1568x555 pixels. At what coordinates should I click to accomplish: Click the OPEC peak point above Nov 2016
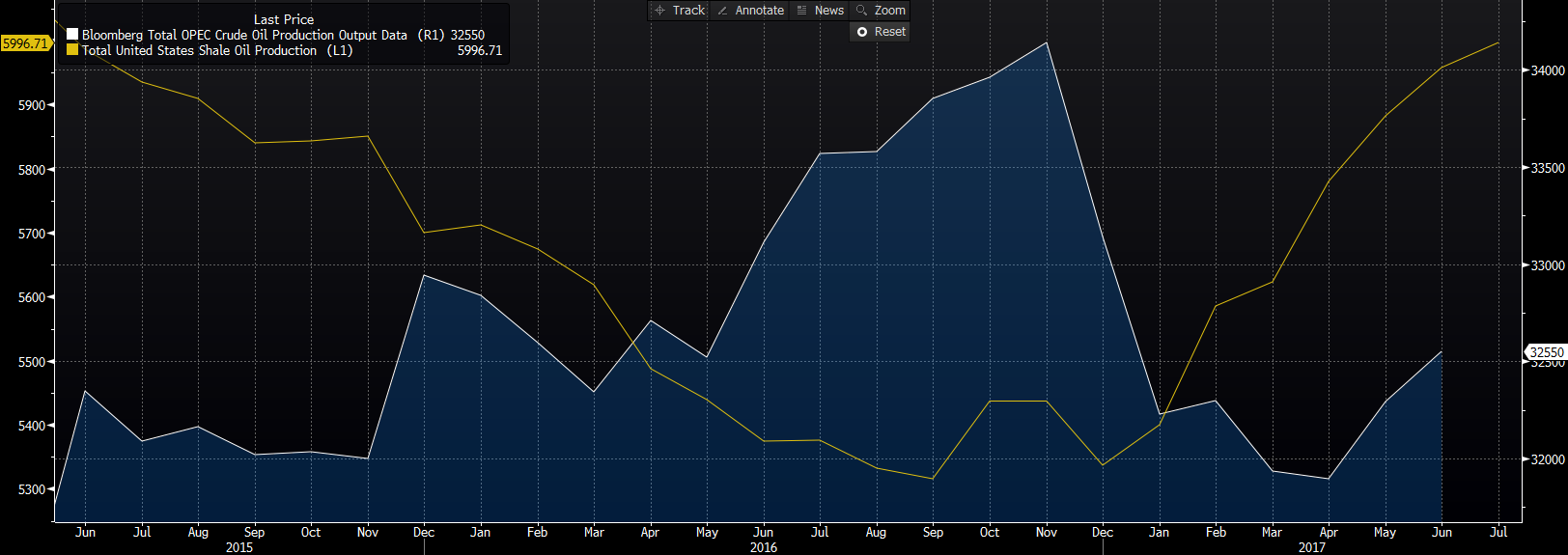click(1047, 42)
